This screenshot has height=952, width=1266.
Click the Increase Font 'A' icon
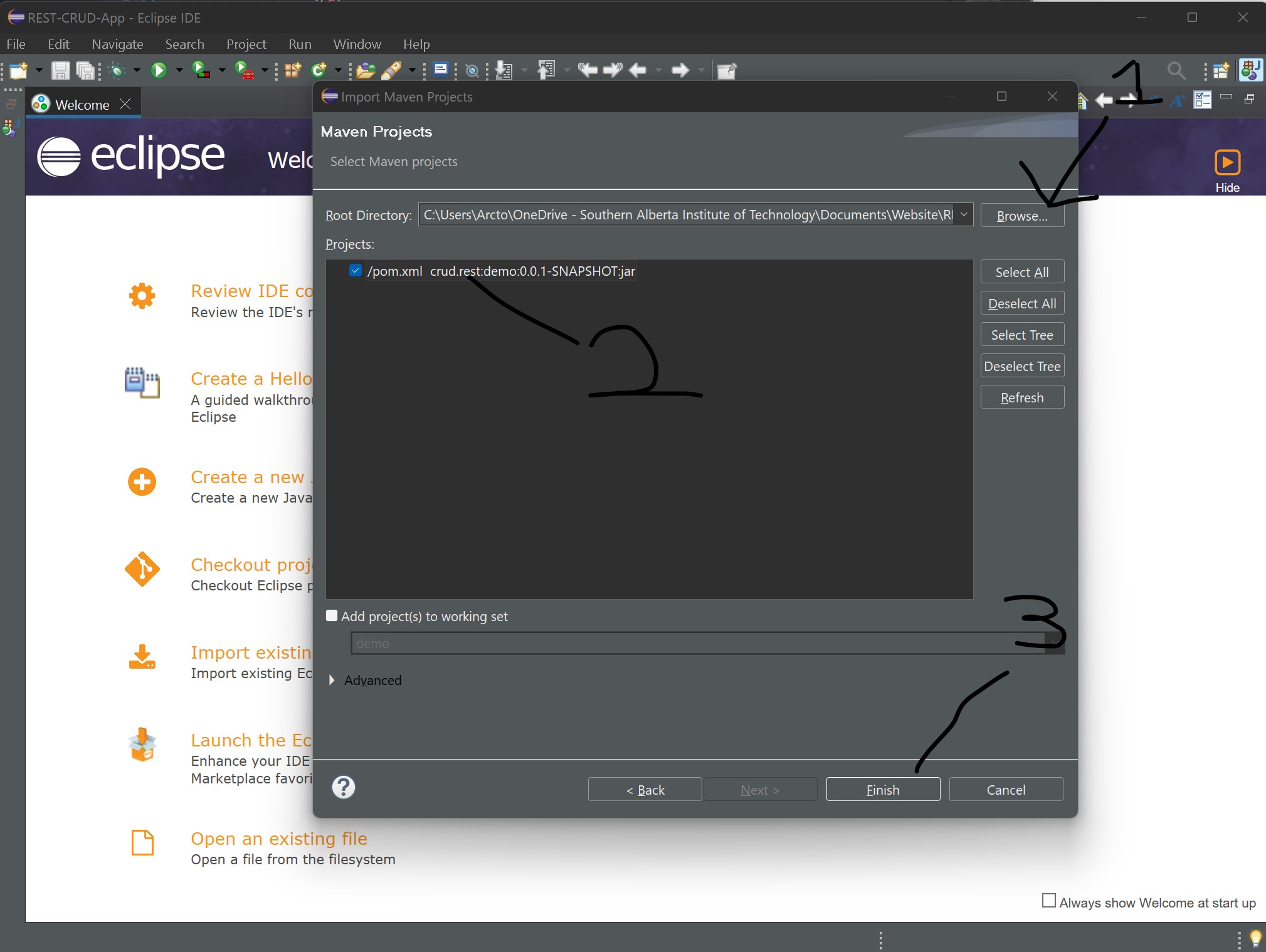(x=1177, y=100)
